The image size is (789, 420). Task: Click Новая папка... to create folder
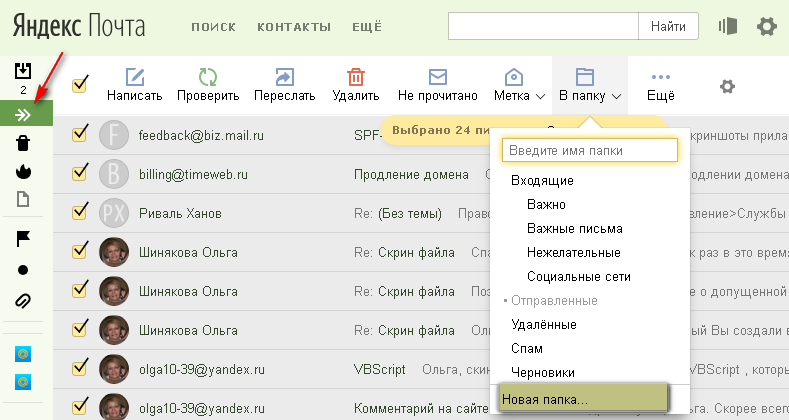tap(583, 399)
